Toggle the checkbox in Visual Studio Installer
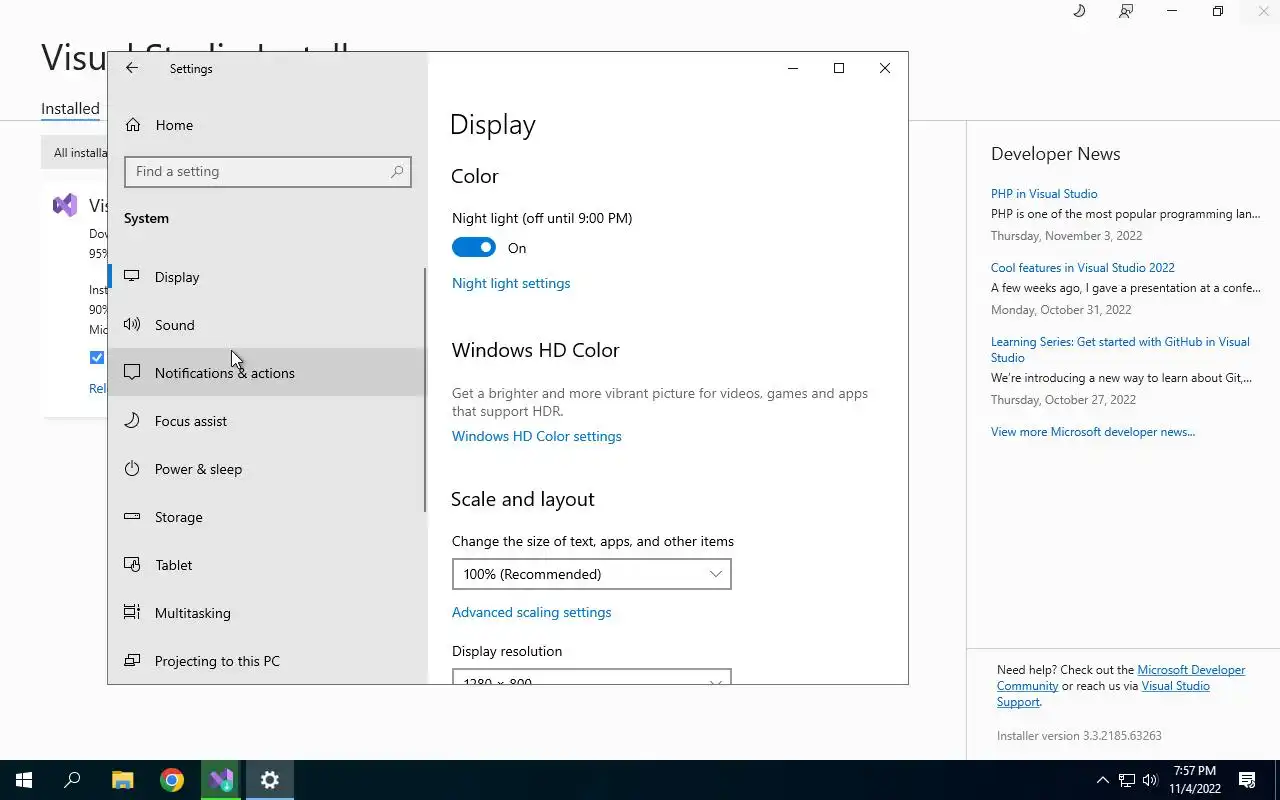The height and width of the screenshot is (800, 1280). [97, 357]
